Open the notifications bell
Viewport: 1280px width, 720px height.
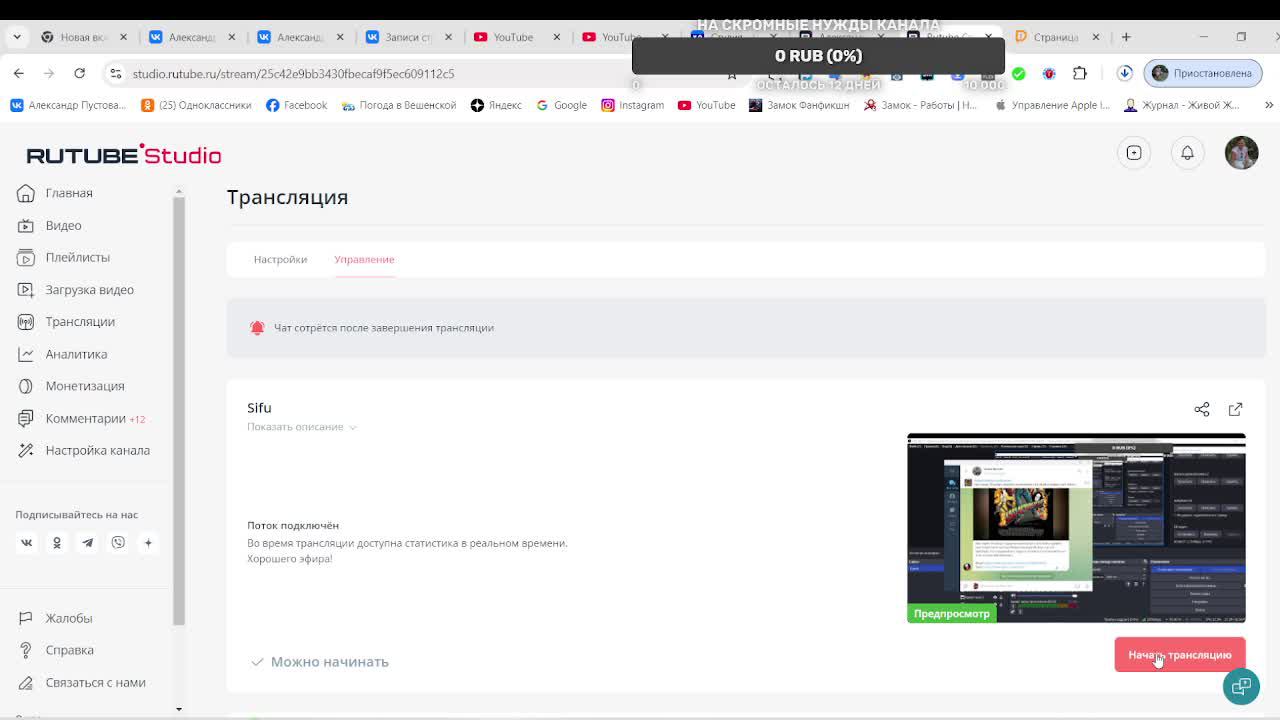tap(1187, 153)
